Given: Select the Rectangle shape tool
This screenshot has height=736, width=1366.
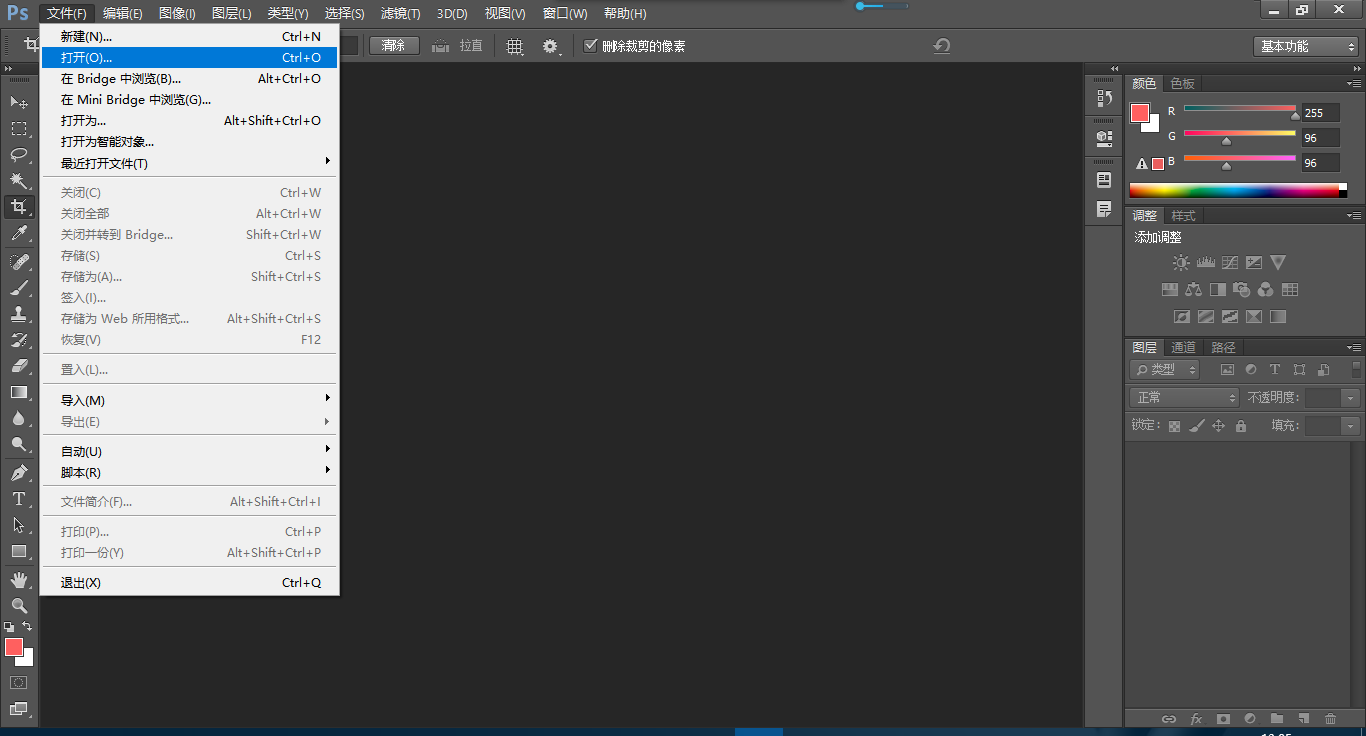Looking at the screenshot, I should [x=19, y=551].
